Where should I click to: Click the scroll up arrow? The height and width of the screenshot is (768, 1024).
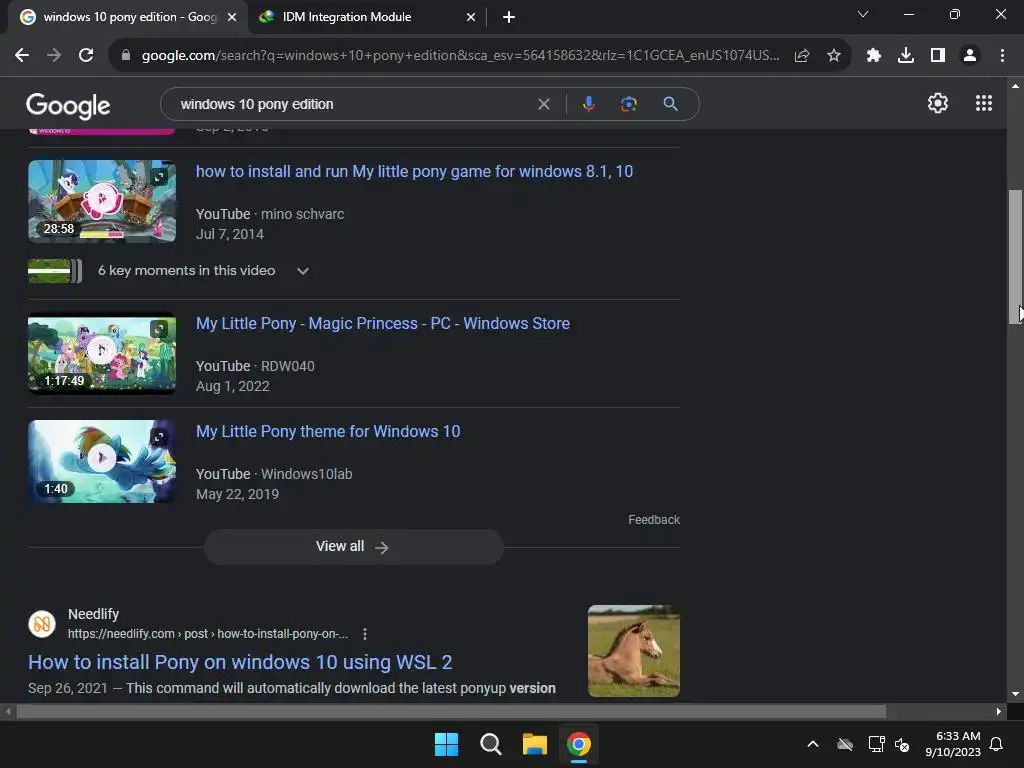1015,86
